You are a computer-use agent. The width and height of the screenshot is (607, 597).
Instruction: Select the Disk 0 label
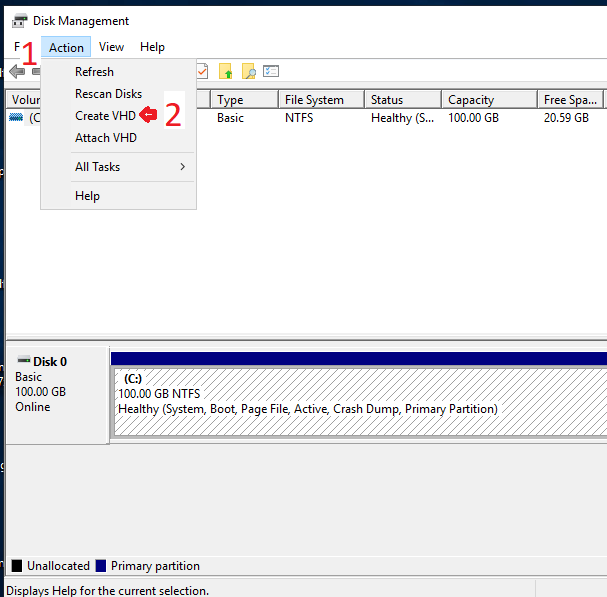coord(50,362)
